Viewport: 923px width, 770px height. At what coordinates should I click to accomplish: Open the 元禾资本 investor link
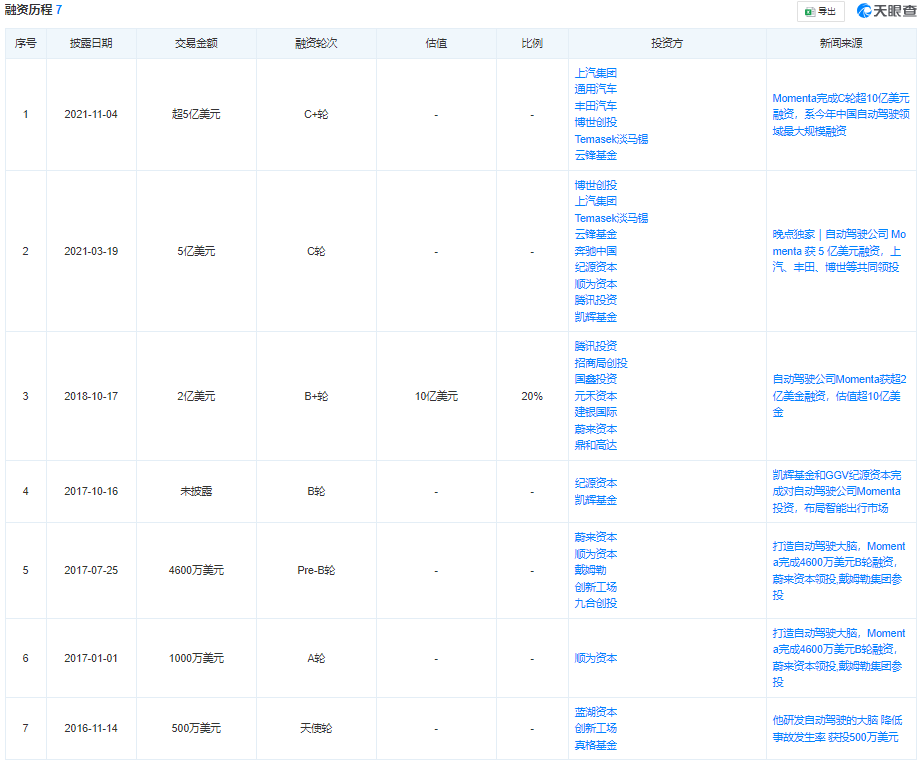click(596, 396)
